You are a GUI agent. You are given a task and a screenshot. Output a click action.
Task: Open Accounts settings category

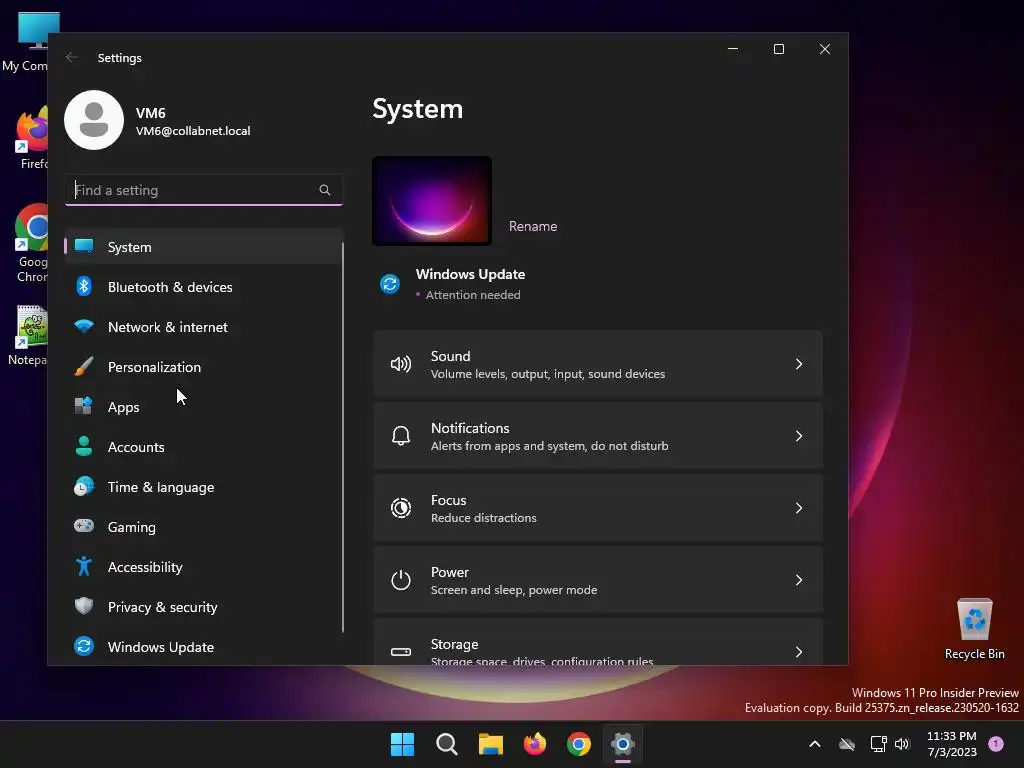[x=203, y=447]
